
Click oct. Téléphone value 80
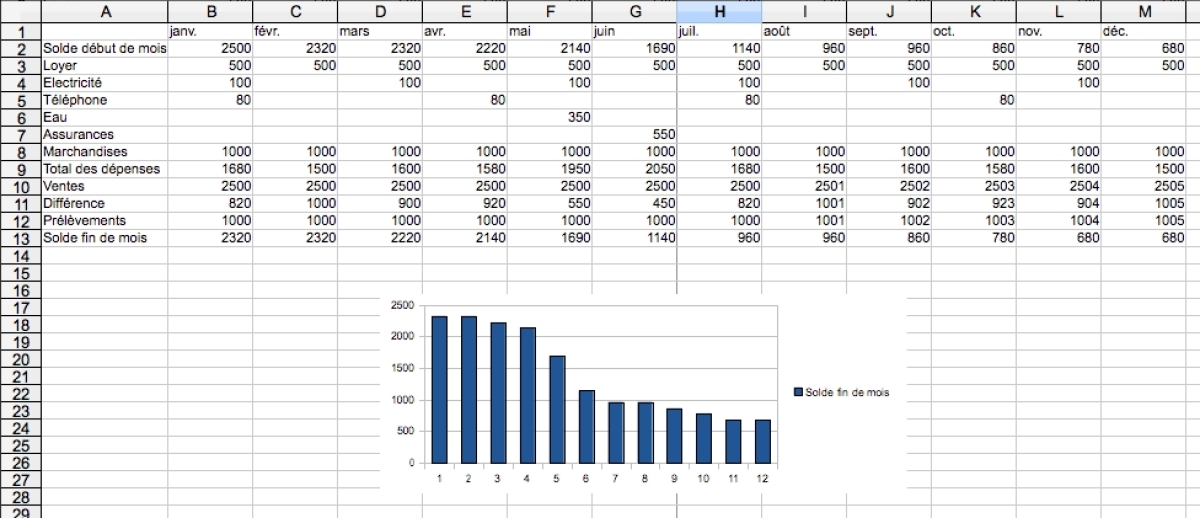coord(973,100)
